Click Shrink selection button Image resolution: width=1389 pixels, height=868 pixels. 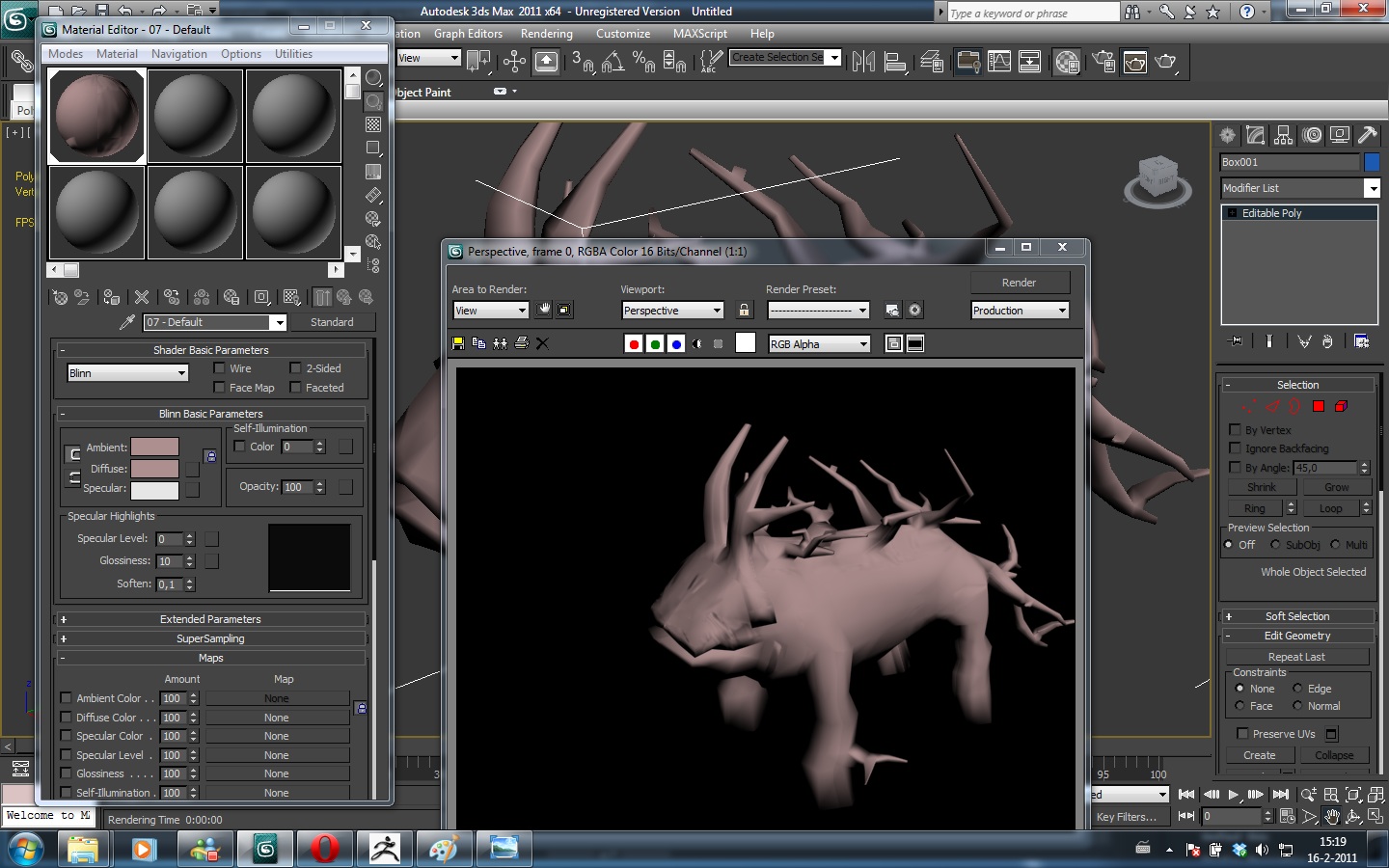(1262, 487)
